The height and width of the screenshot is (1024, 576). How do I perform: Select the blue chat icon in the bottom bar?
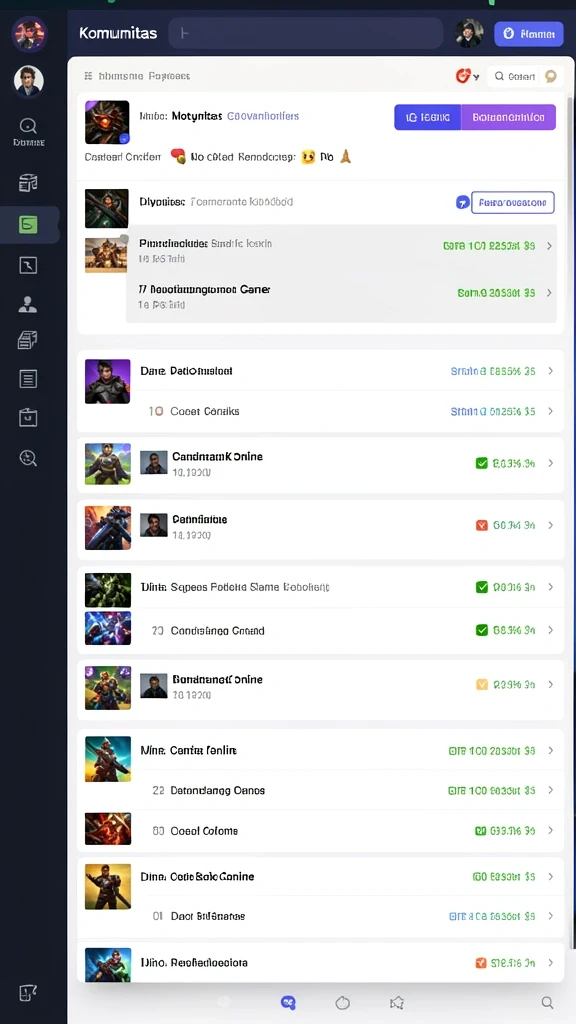288,1002
